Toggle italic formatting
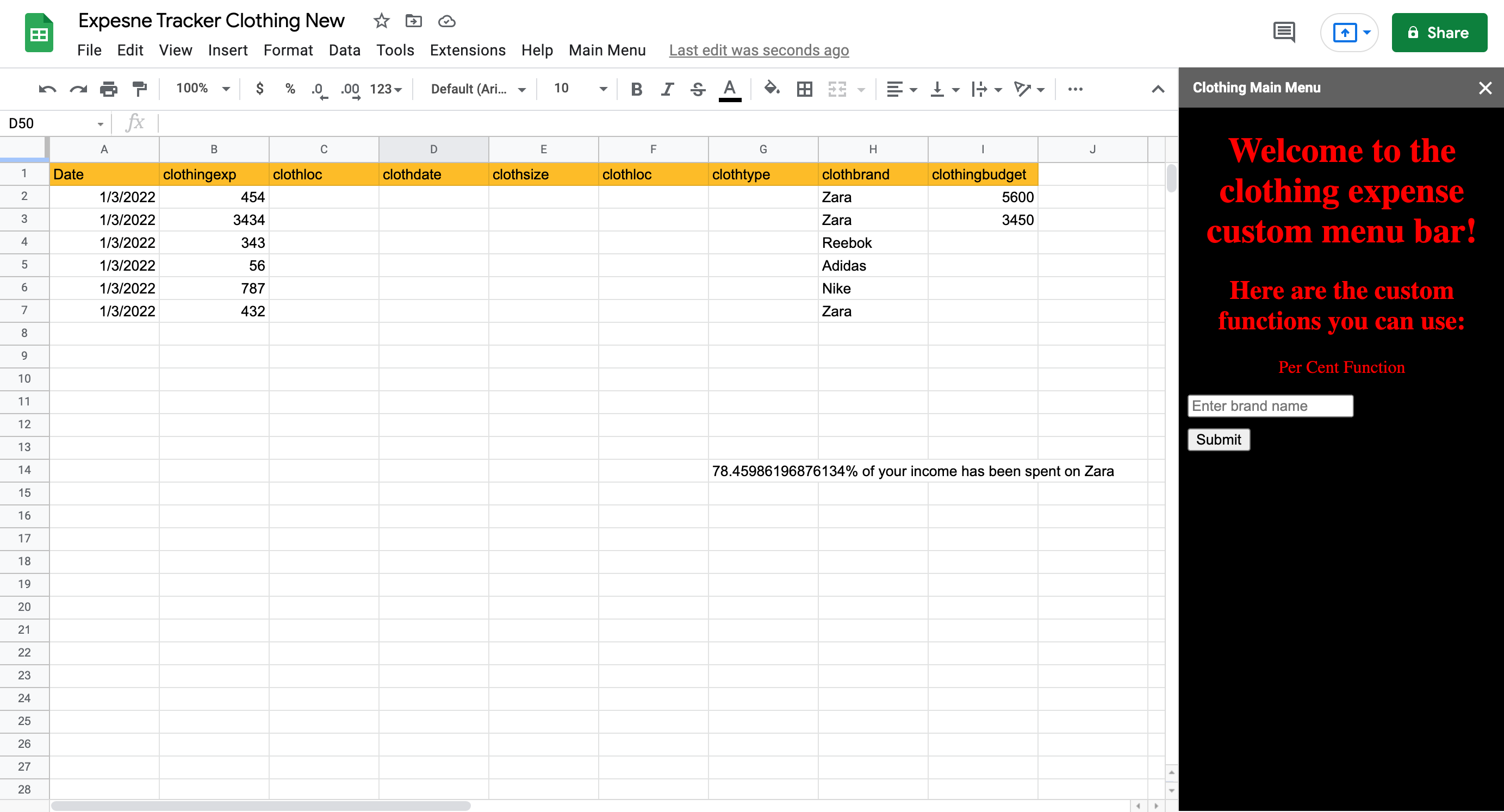Image resolution: width=1504 pixels, height=812 pixels. [667, 89]
